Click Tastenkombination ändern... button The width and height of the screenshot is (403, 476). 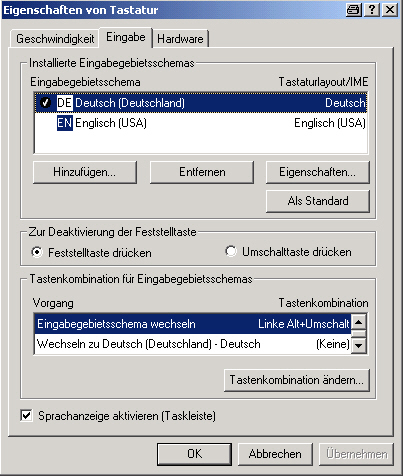tap(297, 380)
